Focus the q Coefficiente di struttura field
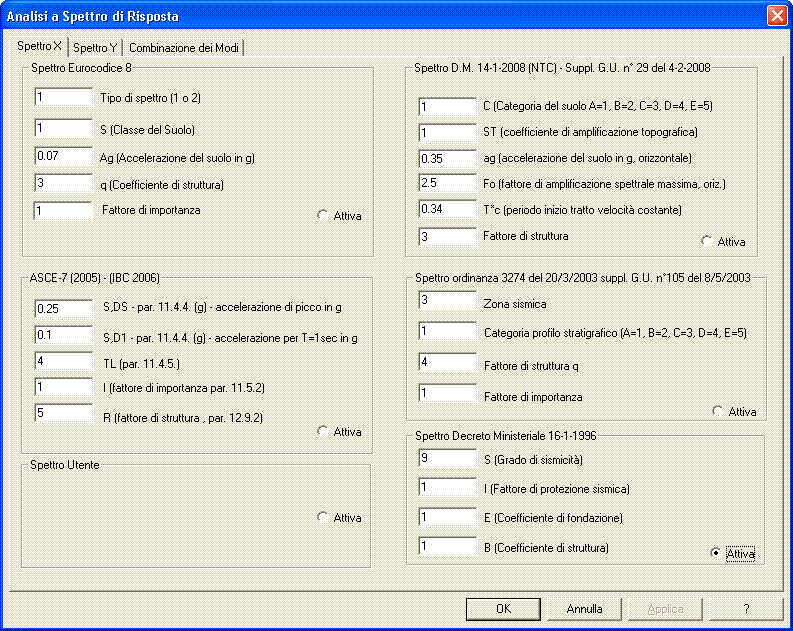 (x=63, y=184)
